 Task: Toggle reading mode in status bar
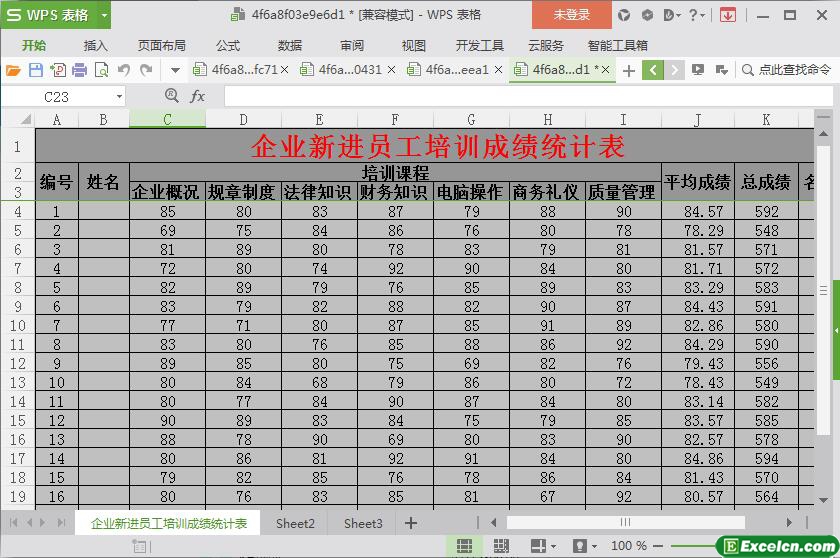pos(538,546)
